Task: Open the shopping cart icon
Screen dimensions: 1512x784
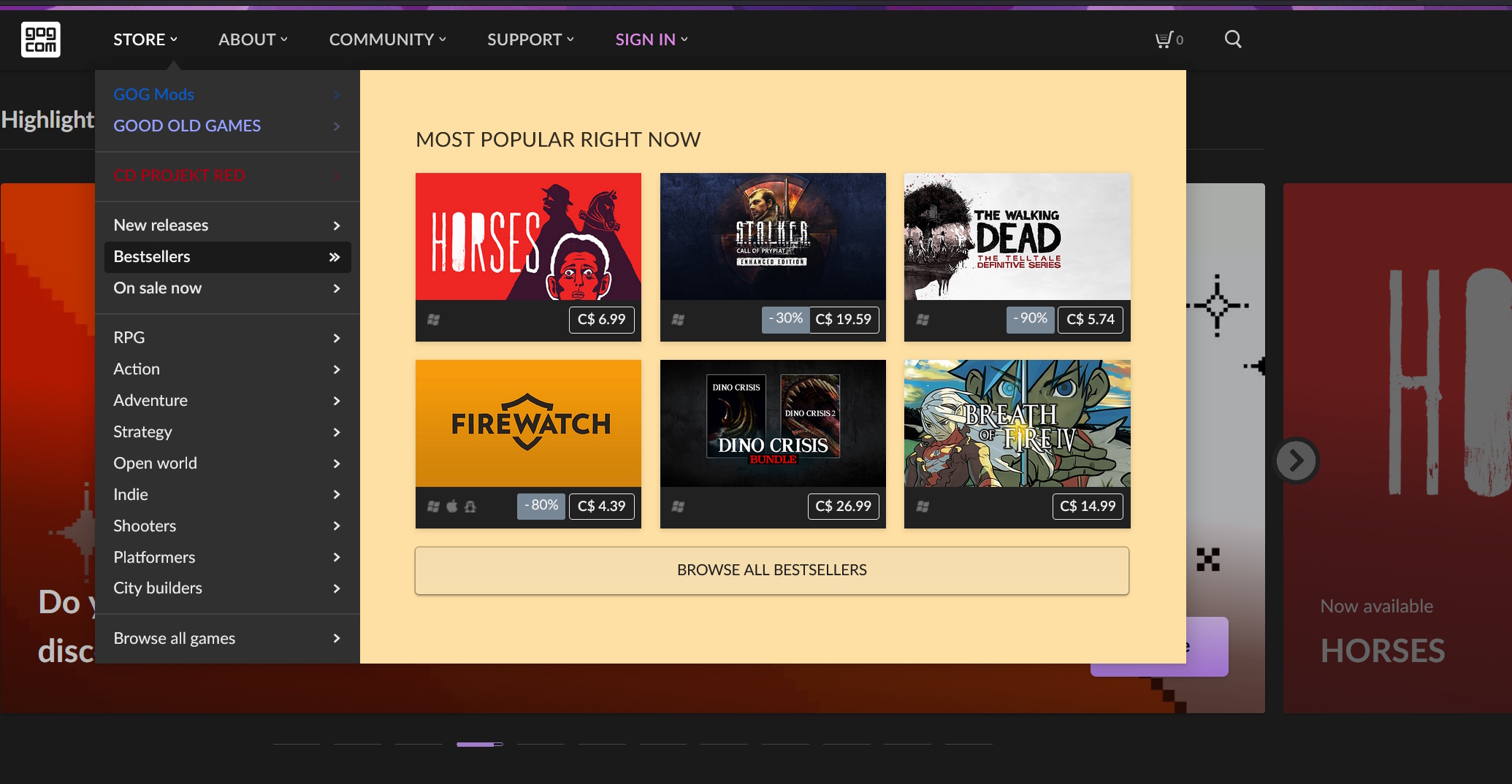Action: tap(1164, 39)
